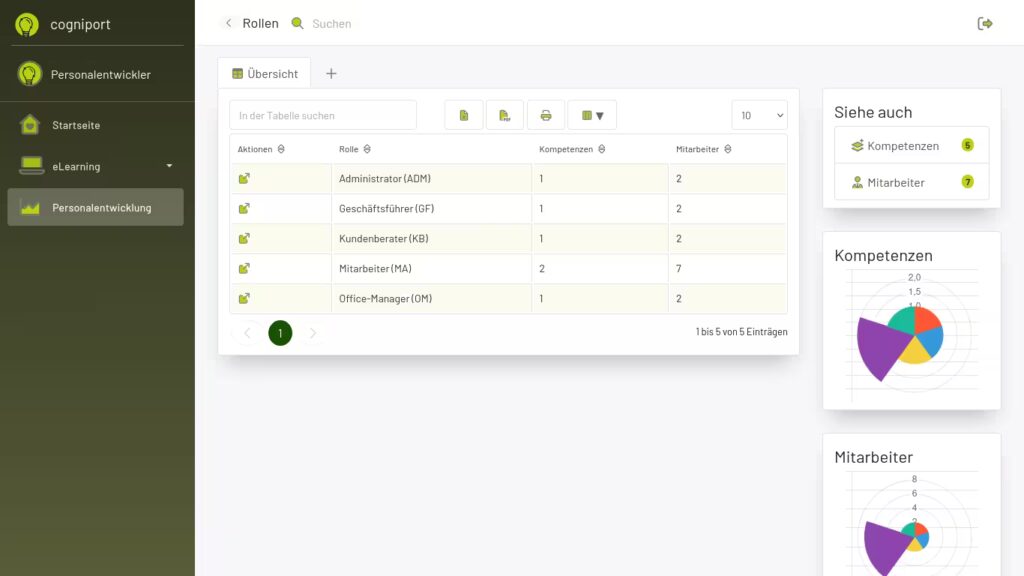Image resolution: width=1024 pixels, height=576 pixels.
Task: Select the Übersicht tab
Action: point(265,73)
